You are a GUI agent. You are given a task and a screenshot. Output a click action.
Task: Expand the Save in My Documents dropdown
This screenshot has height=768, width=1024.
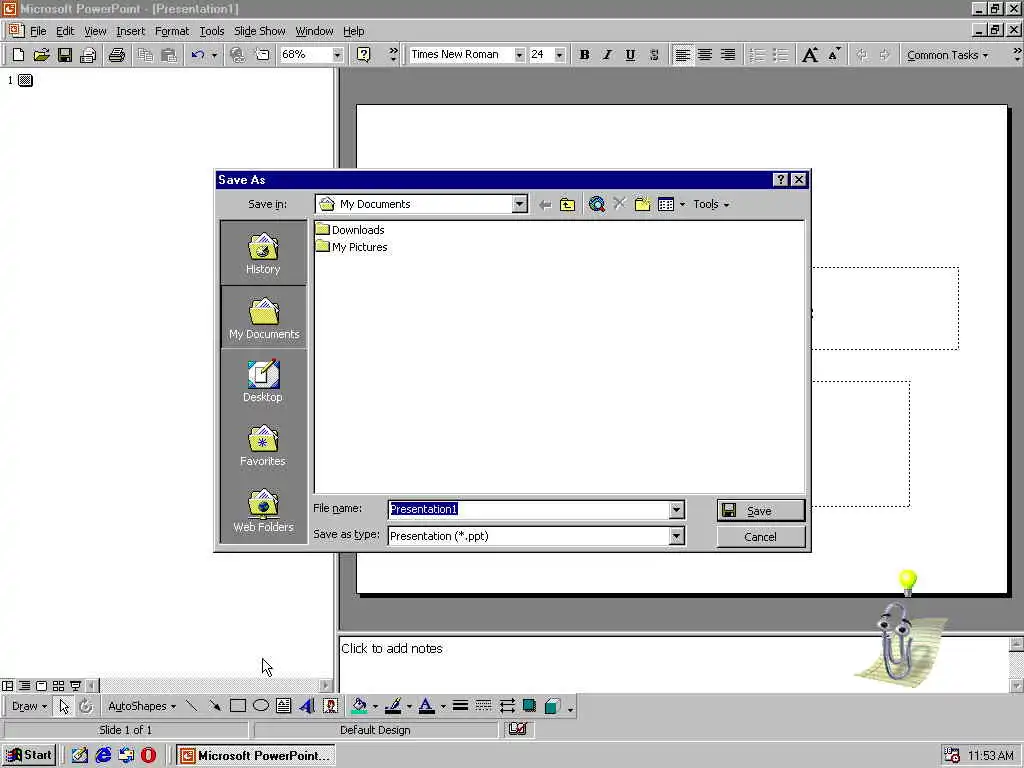(519, 204)
